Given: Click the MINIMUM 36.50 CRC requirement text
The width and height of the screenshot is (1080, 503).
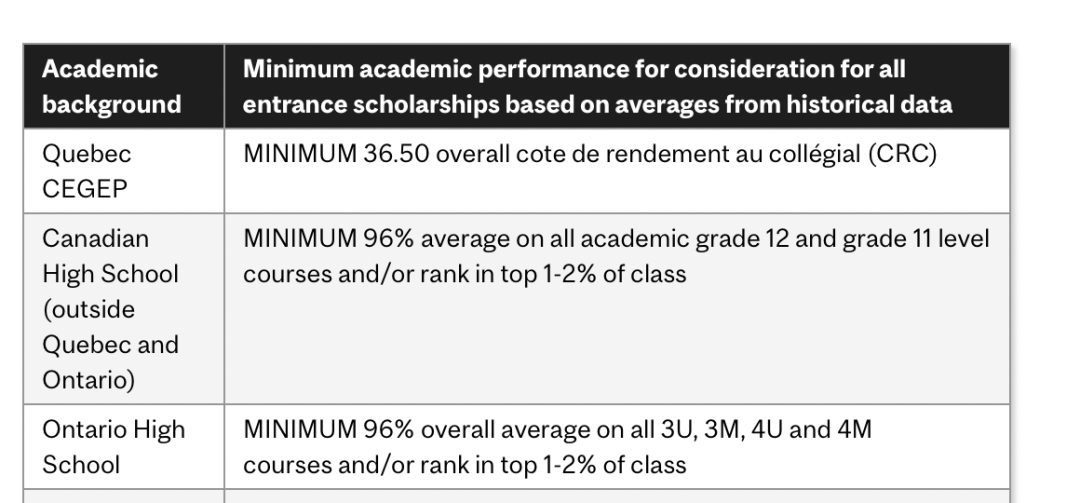Looking at the screenshot, I should point(590,154).
